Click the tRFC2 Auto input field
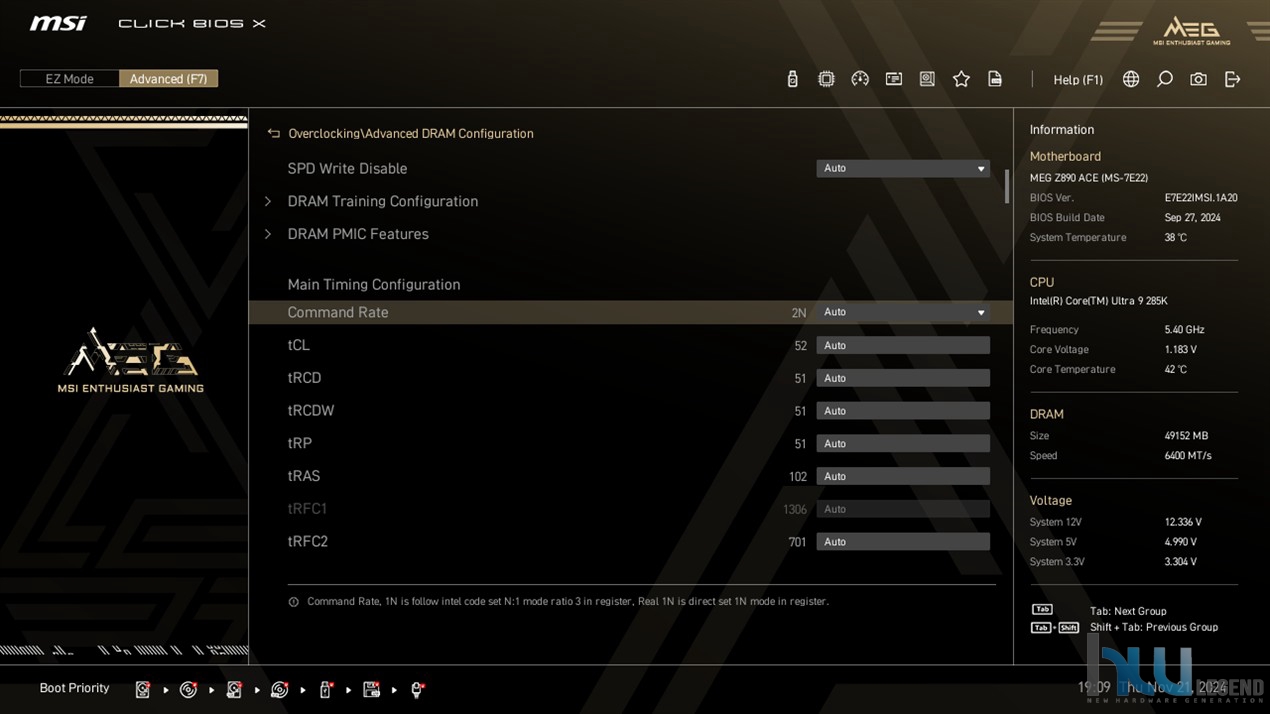The height and width of the screenshot is (714, 1270). pyautogui.click(x=903, y=542)
